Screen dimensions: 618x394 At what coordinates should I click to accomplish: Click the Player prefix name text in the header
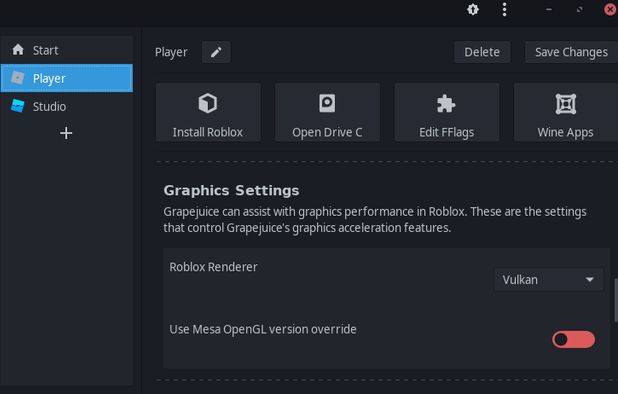click(x=171, y=52)
